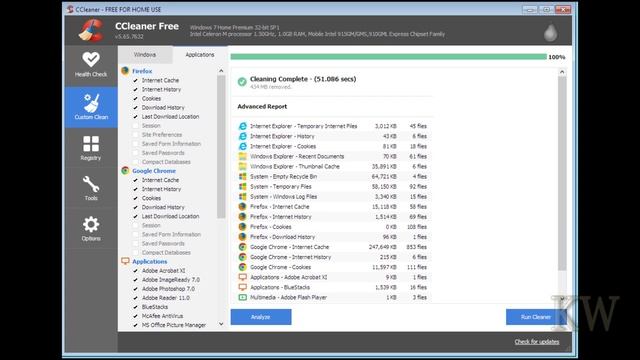The width and height of the screenshot is (640, 360).
Task: Click cleaner list scroll up arrow
Action: 221,71
